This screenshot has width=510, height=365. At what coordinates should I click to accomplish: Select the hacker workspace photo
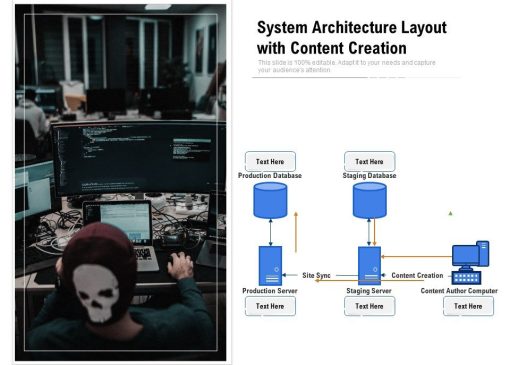pyautogui.click(x=120, y=182)
